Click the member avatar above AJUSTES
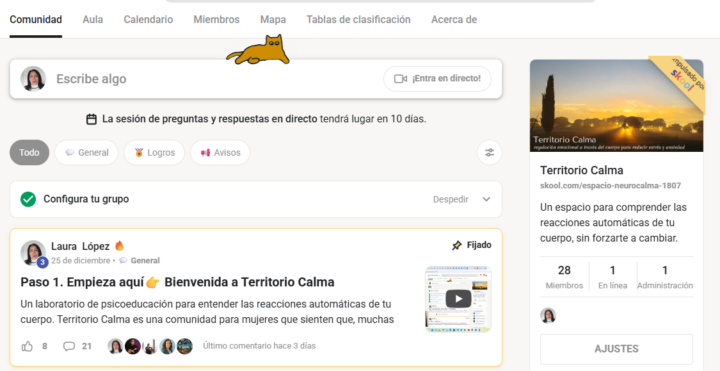 click(x=548, y=315)
